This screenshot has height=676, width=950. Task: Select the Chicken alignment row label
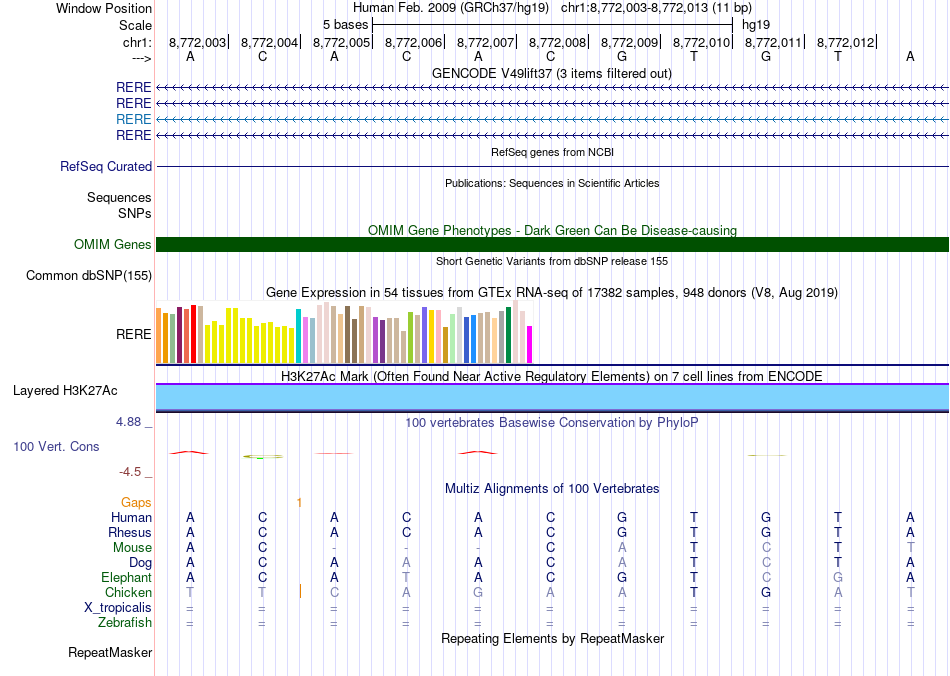[x=128, y=592]
